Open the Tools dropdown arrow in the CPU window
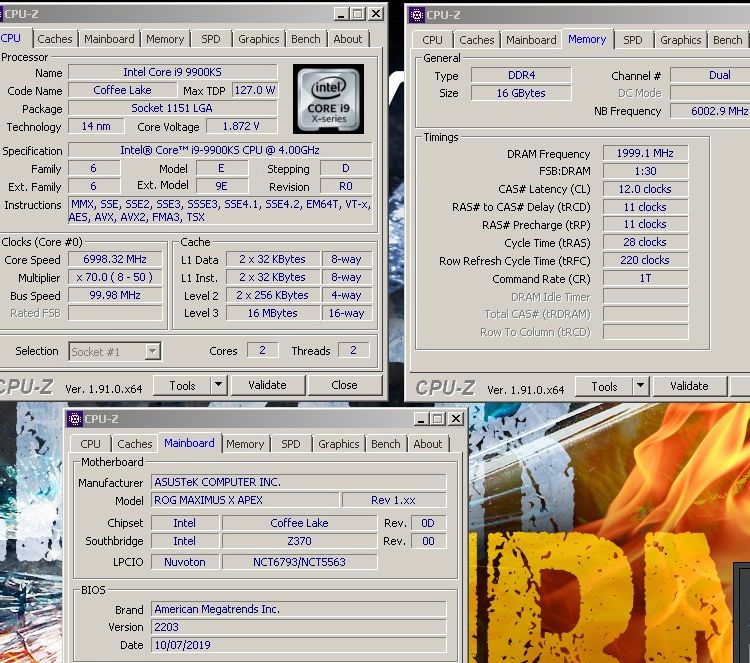The height and width of the screenshot is (663, 750). (219, 385)
